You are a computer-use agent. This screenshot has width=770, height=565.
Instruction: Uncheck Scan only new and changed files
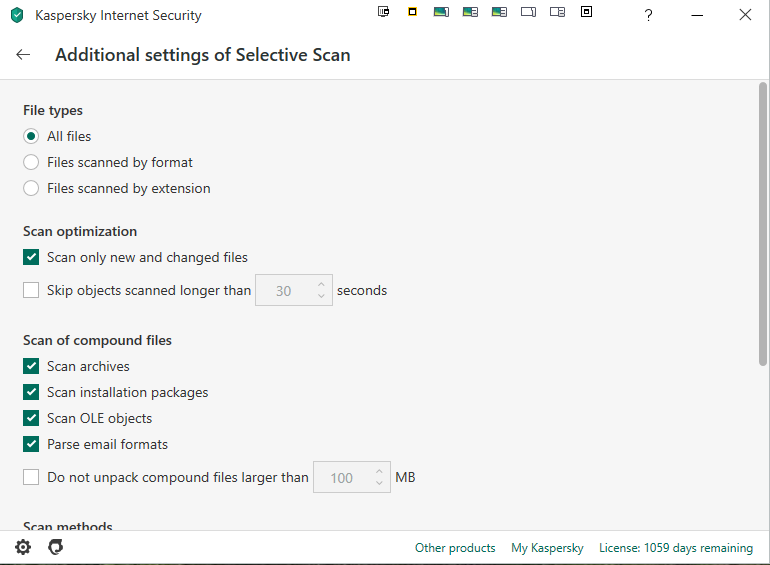coord(32,257)
